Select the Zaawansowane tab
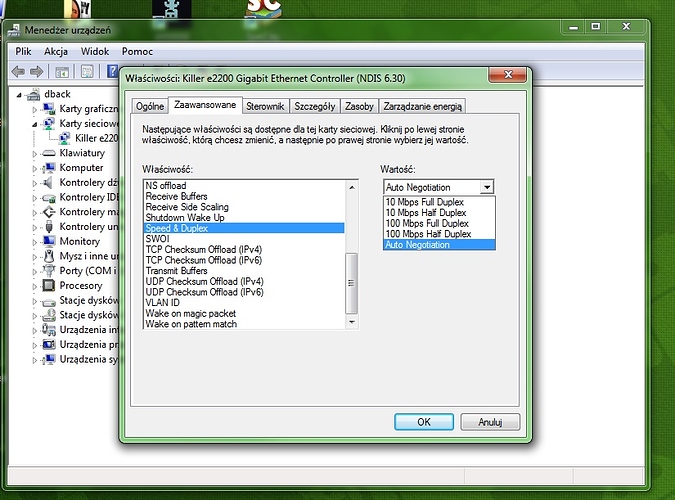Screen dimensions: 675x500 tap(205, 105)
